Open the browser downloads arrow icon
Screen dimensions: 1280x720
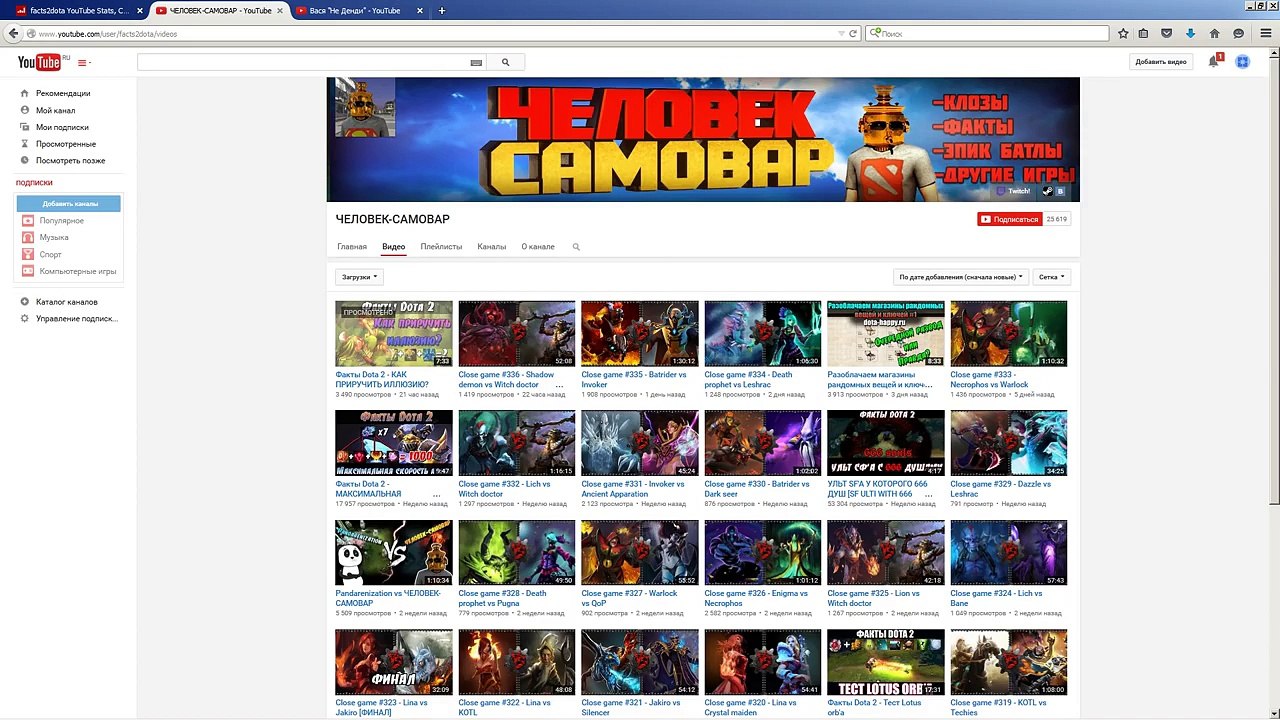pos(1190,33)
